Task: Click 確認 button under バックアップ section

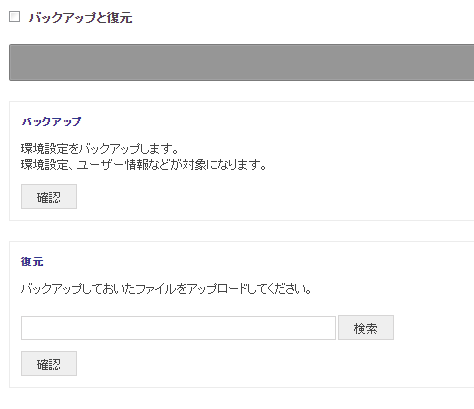Action: point(49,197)
